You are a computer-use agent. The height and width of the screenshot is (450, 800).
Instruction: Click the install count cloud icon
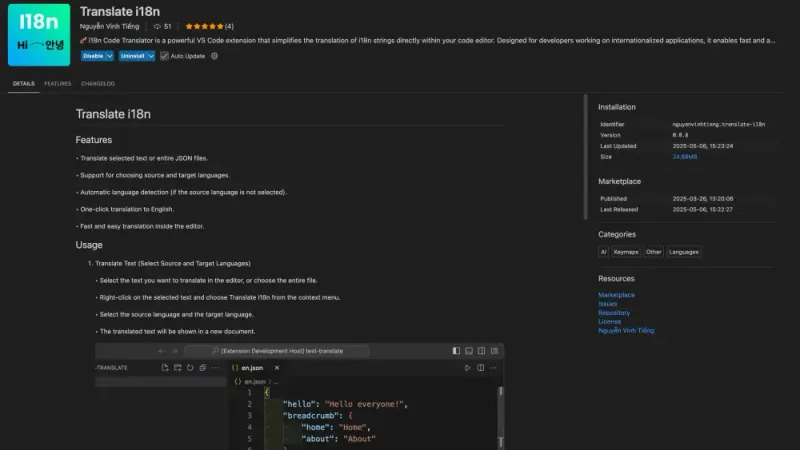157,27
